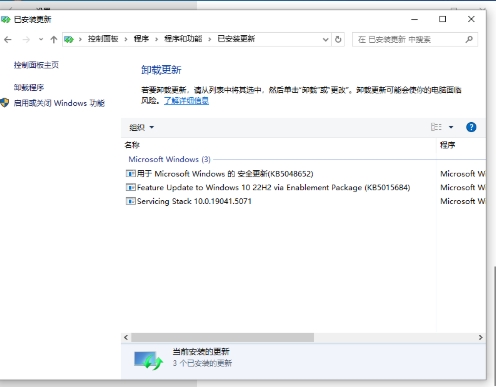Click the icon beside Feature Update KB5015684
The height and width of the screenshot is (387, 496).
click(130, 187)
